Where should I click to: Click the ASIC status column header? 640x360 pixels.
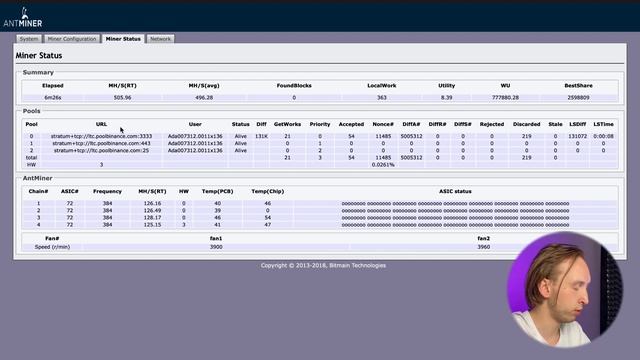click(455, 191)
